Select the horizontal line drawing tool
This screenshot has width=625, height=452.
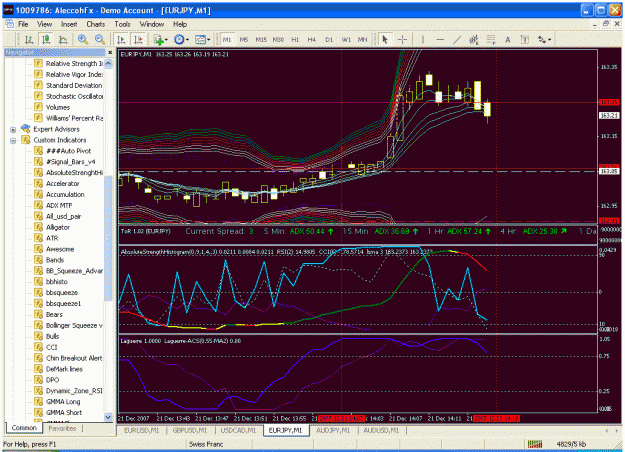440,39
